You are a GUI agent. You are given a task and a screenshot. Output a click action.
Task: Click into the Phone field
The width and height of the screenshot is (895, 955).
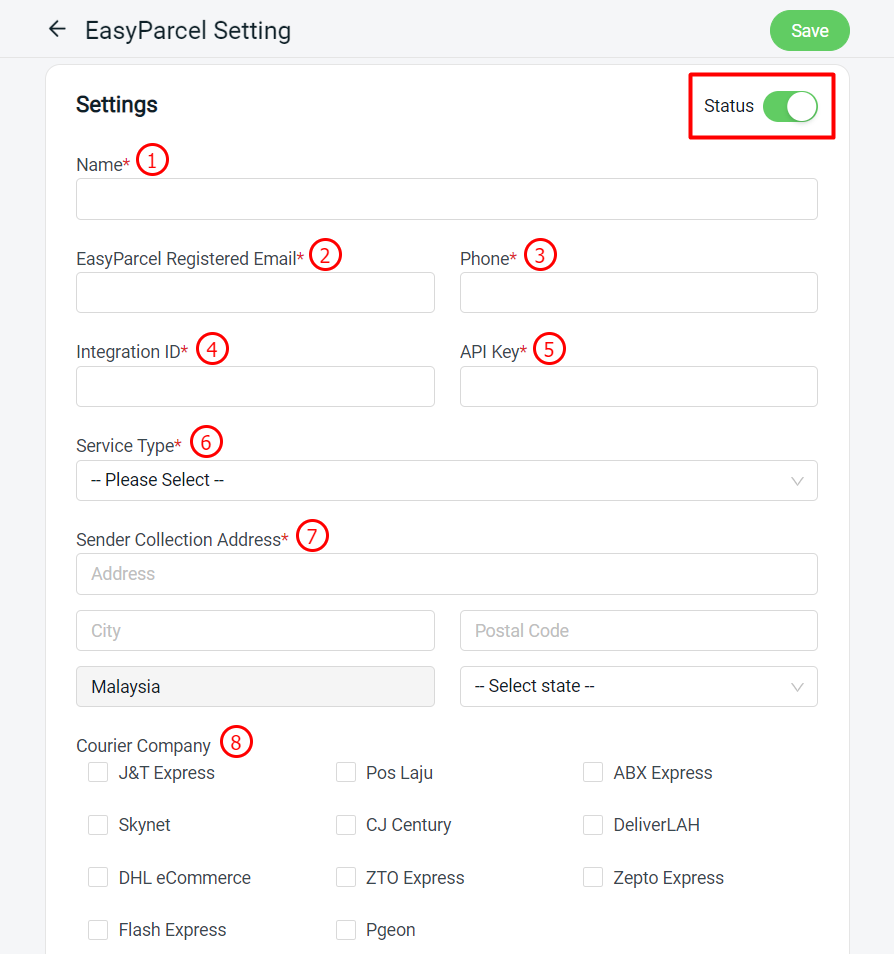(x=639, y=292)
